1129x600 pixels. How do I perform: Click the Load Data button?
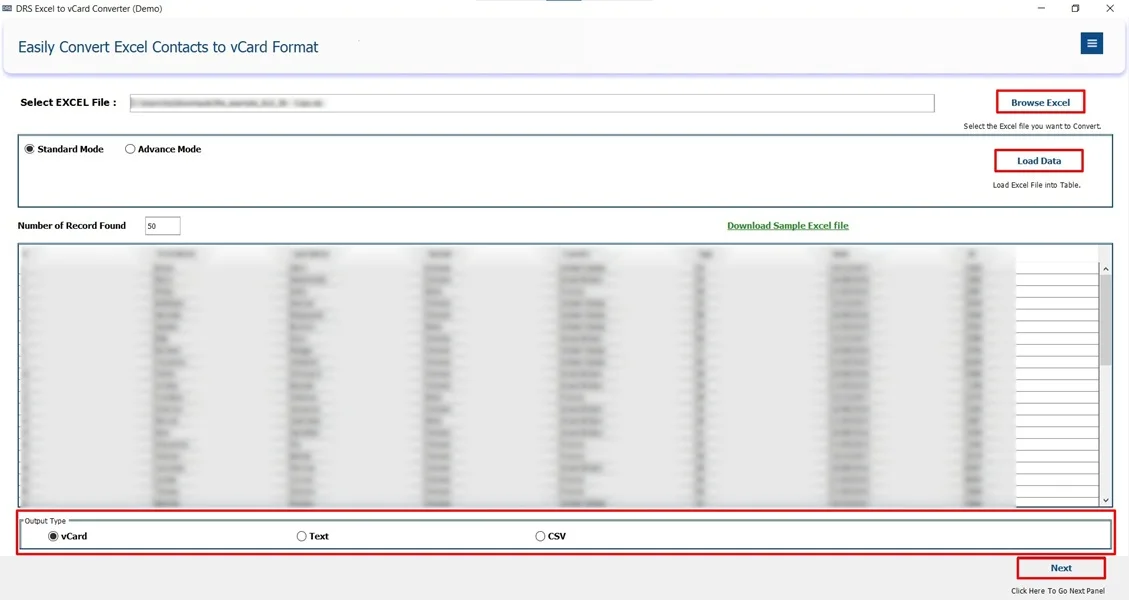[1038, 160]
